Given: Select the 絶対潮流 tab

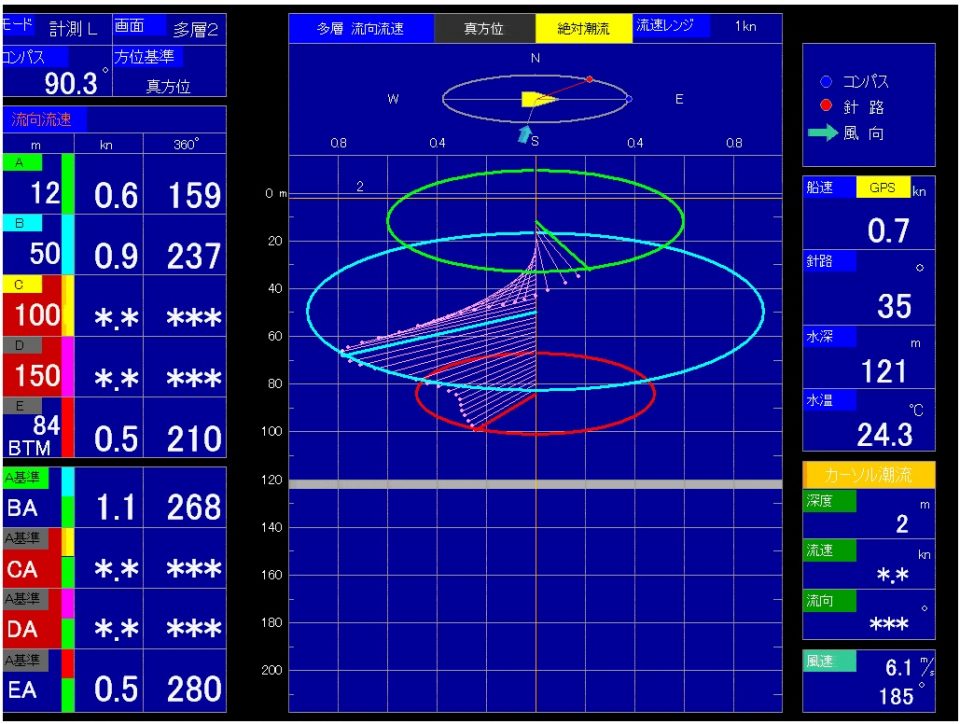Looking at the screenshot, I should [583, 28].
